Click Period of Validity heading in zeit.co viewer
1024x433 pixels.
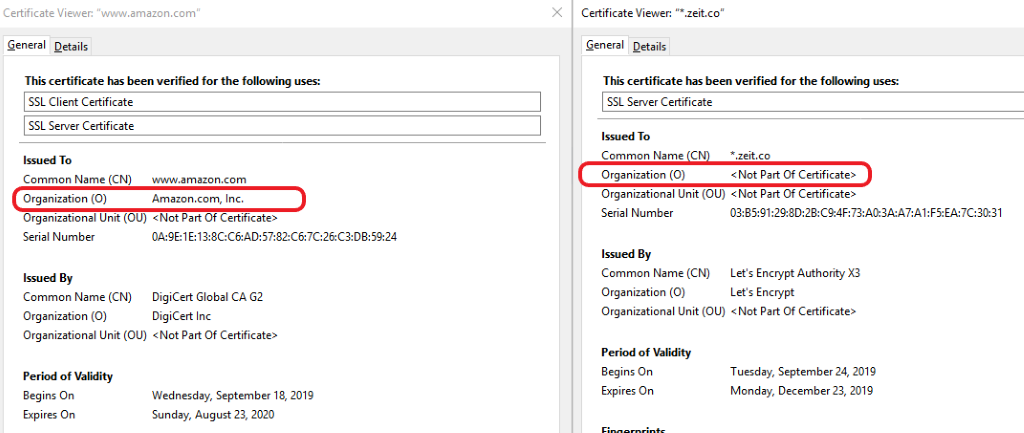click(646, 353)
